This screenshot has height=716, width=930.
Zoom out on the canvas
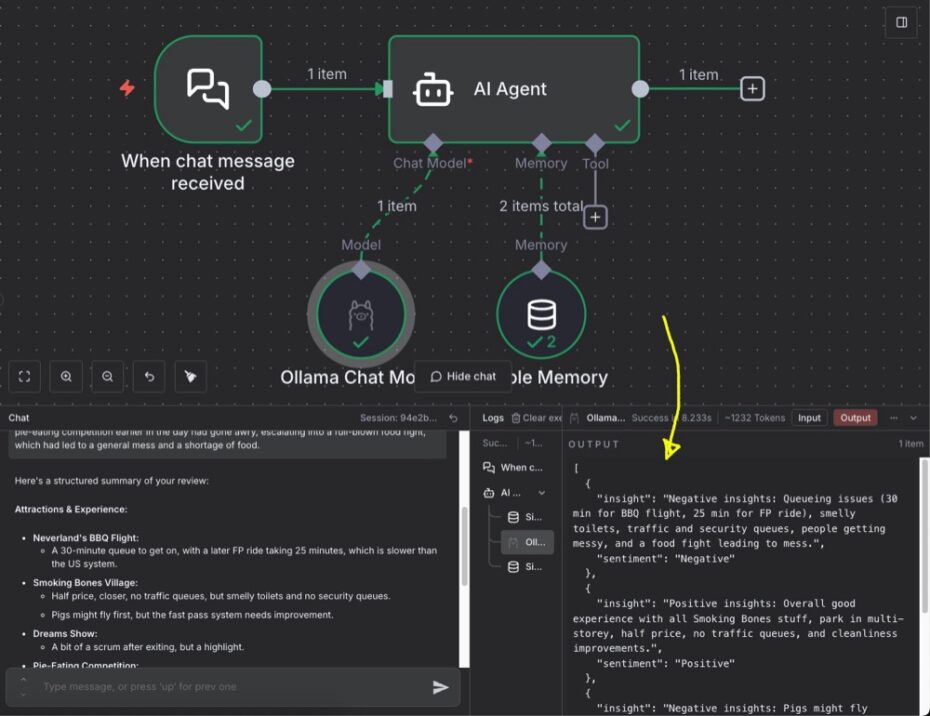coord(107,377)
